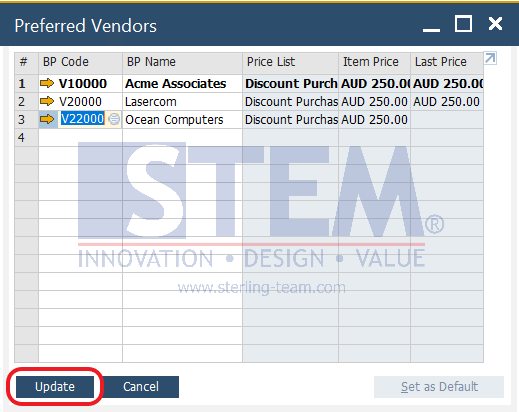
Task: Click the # column header
Action: pyautogui.click(x=26, y=62)
